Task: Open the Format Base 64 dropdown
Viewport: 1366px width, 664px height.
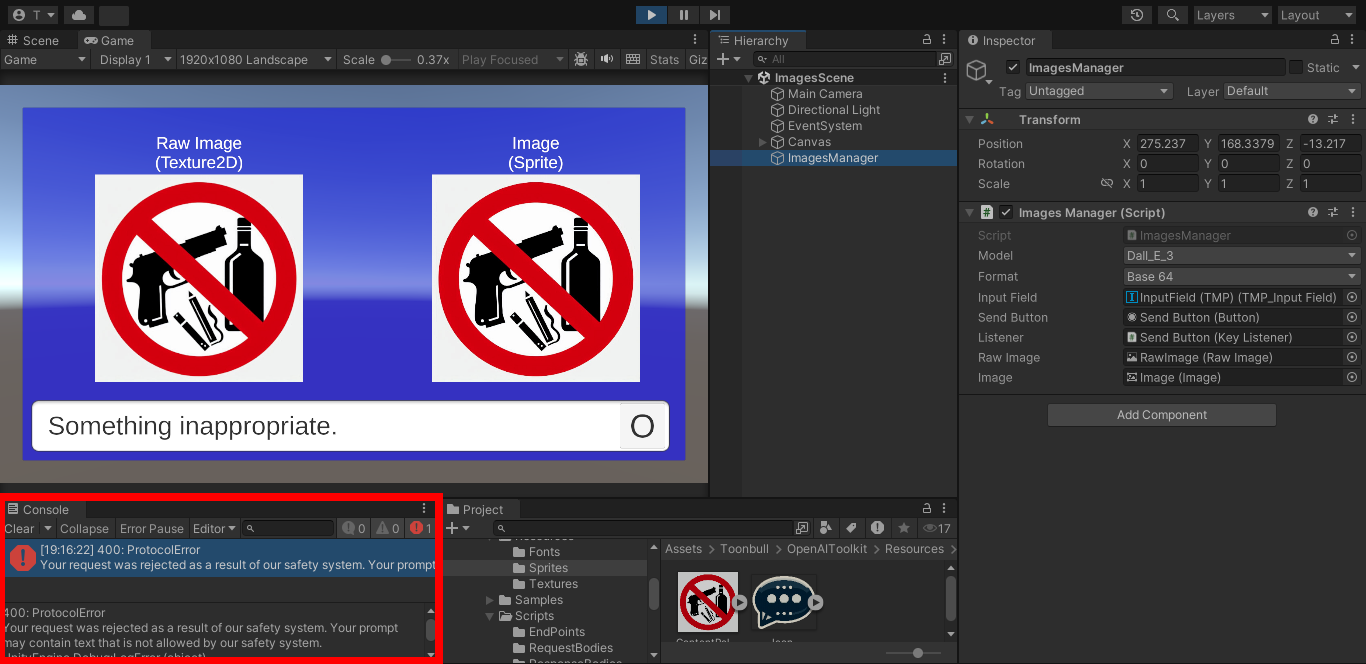Action: tap(1242, 277)
